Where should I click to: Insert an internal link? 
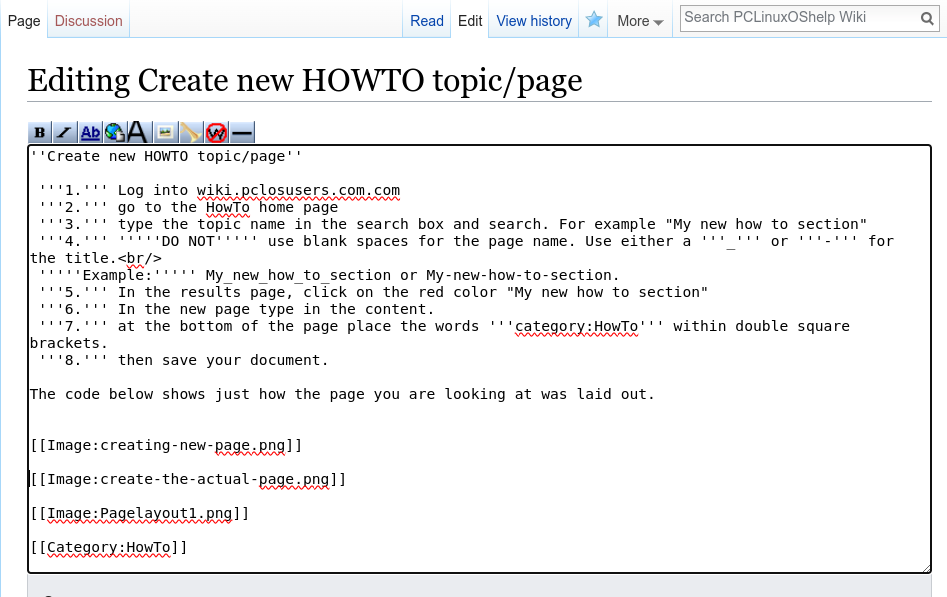90,132
